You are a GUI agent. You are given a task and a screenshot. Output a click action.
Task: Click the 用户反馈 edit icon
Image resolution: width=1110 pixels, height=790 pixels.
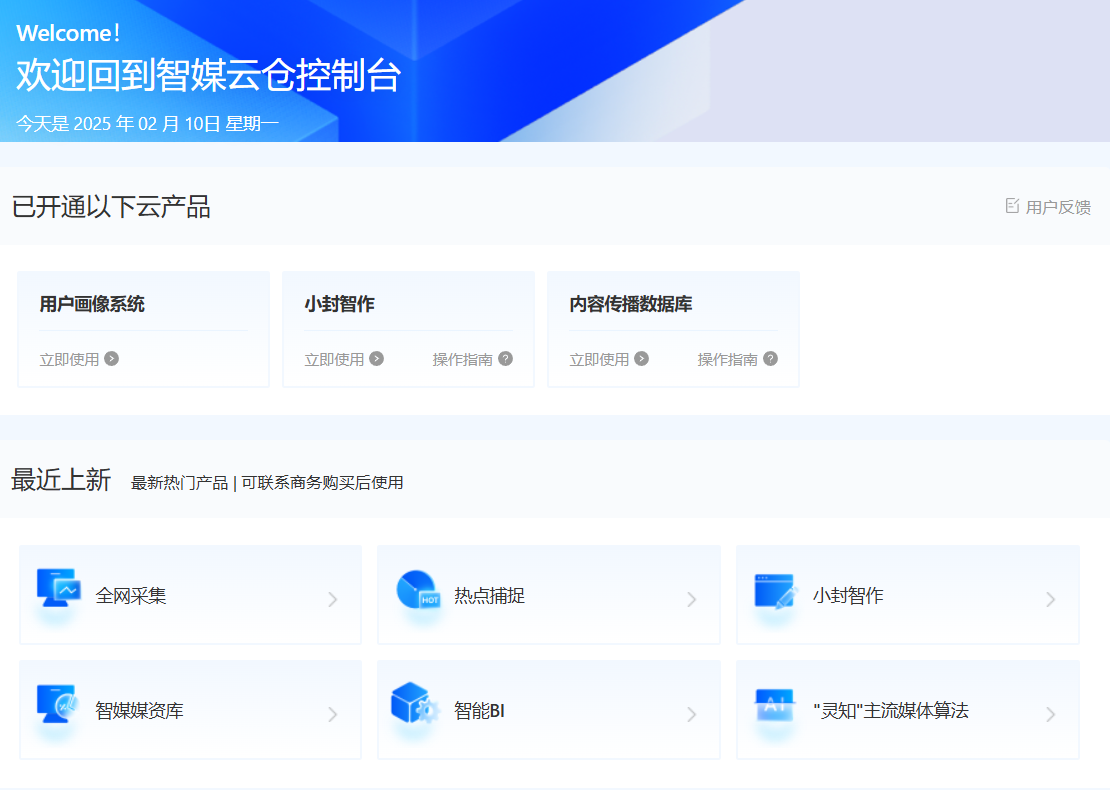pos(1012,206)
